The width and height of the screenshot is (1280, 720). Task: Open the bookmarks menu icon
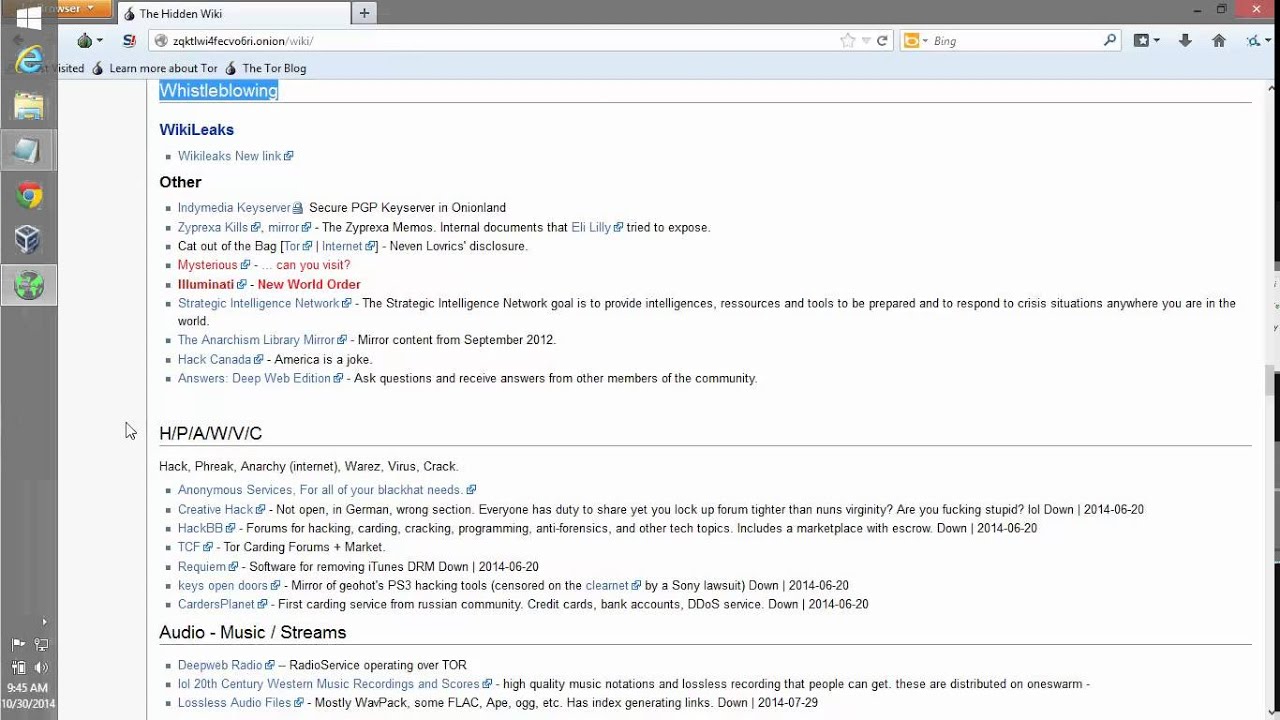[x=1142, y=41]
